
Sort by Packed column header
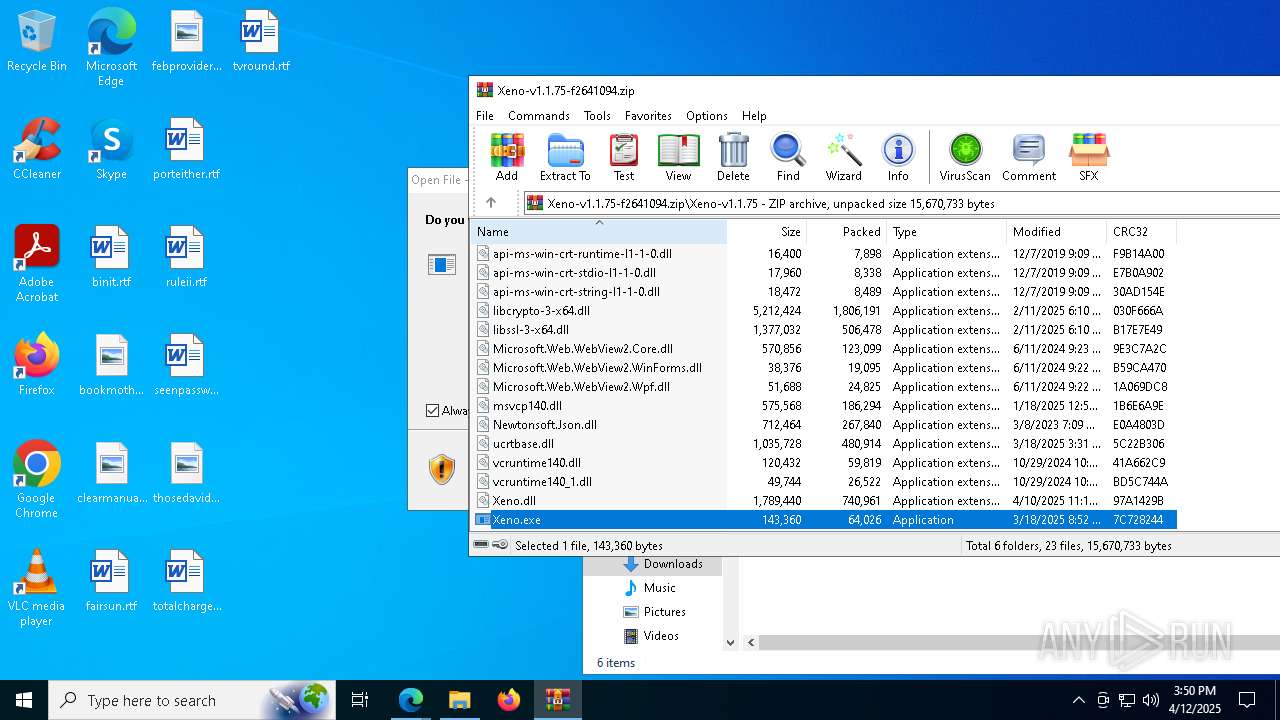[x=847, y=232]
